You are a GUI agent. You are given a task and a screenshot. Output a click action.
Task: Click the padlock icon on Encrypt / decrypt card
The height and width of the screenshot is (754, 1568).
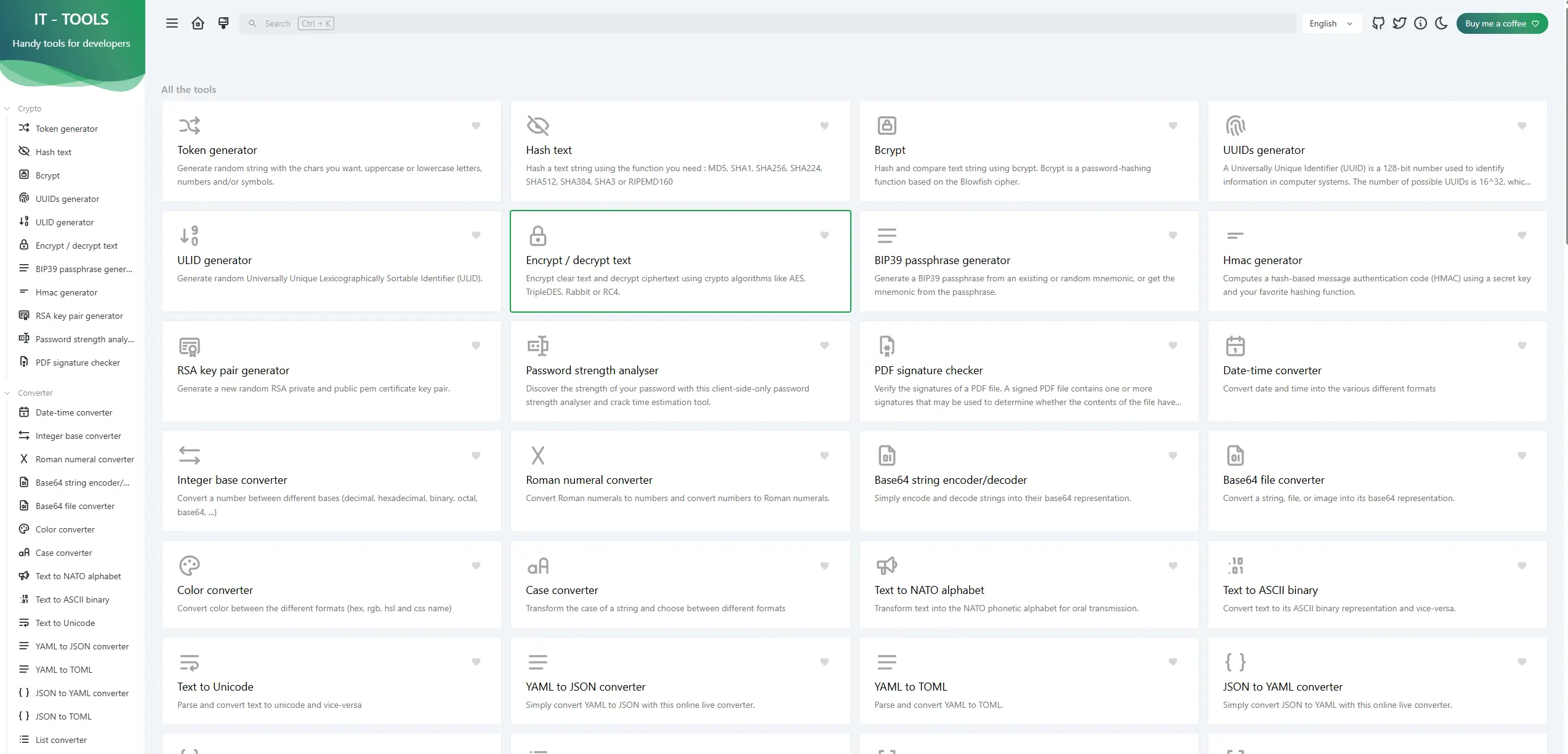(x=537, y=235)
